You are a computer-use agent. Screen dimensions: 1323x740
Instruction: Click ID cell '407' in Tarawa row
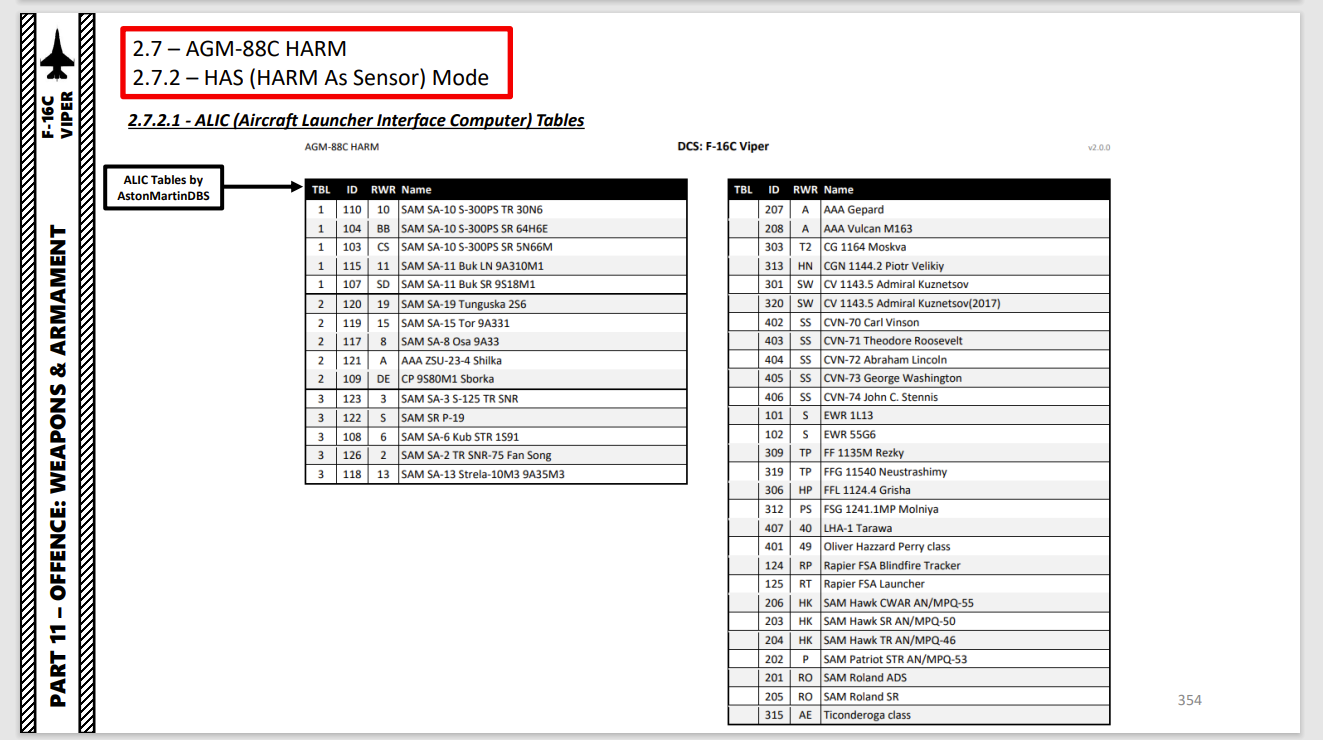(774, 528)
